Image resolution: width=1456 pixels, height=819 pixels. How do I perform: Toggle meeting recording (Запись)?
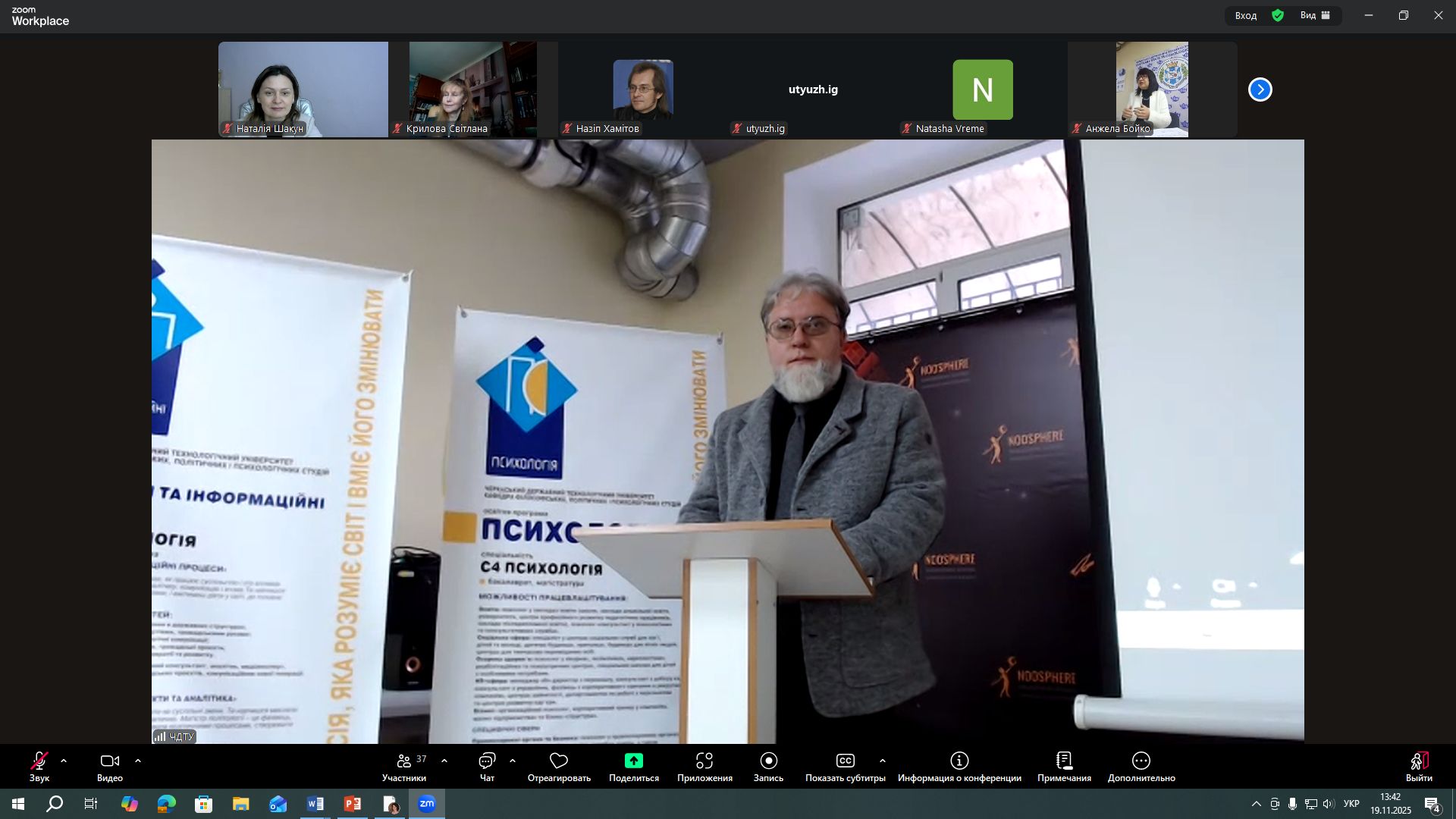(x=768, y=767)
